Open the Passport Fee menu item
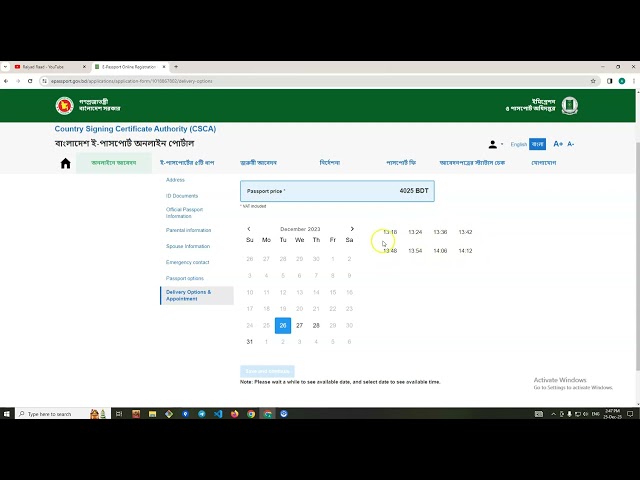 click(x=401, y=163)
